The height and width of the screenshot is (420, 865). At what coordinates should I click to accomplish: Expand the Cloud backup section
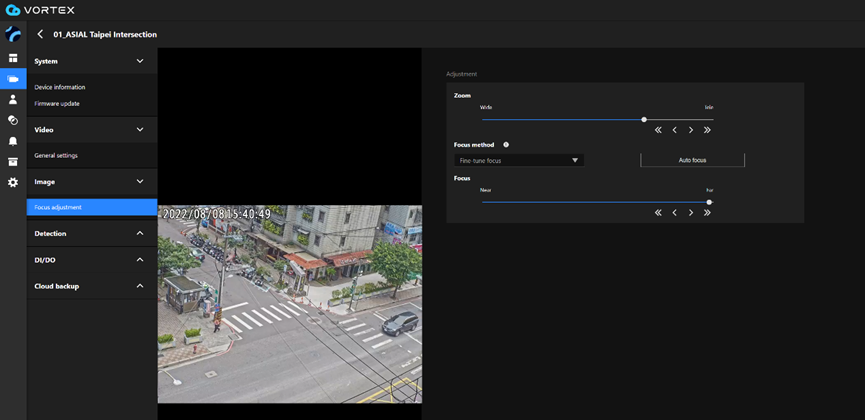(140, 286)
